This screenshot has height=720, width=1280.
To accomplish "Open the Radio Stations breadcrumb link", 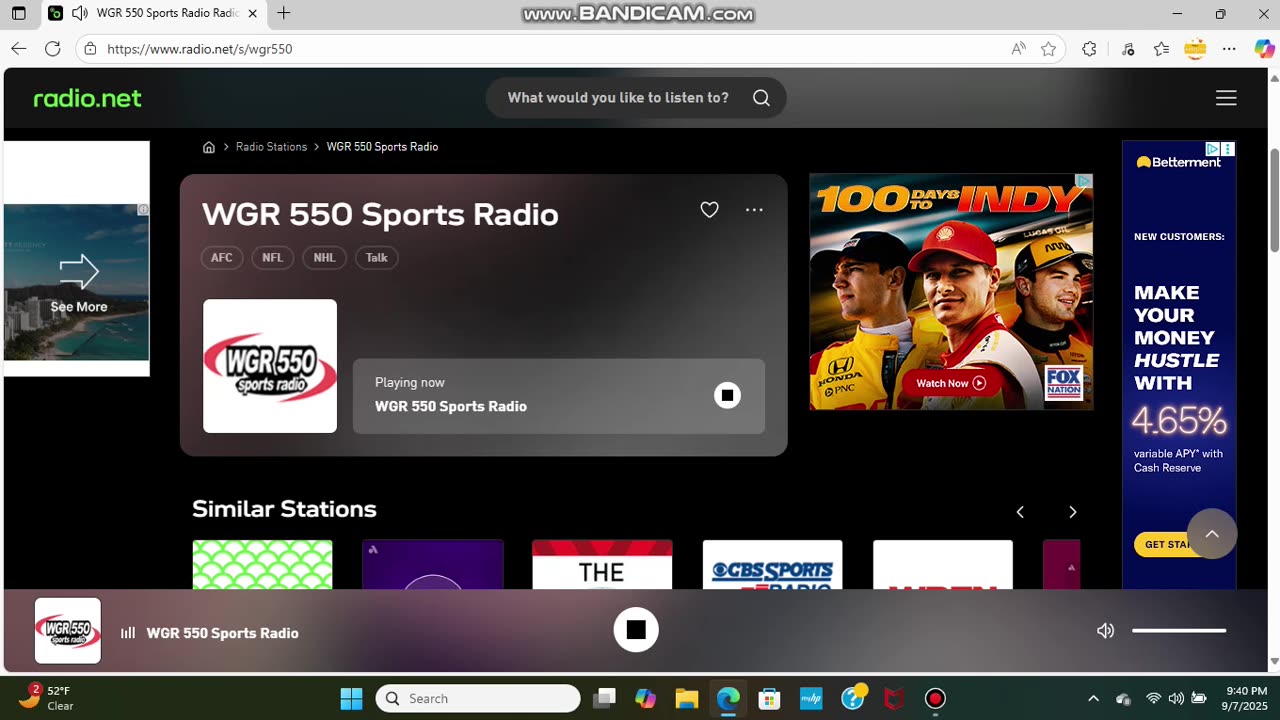I will point(271,147).
